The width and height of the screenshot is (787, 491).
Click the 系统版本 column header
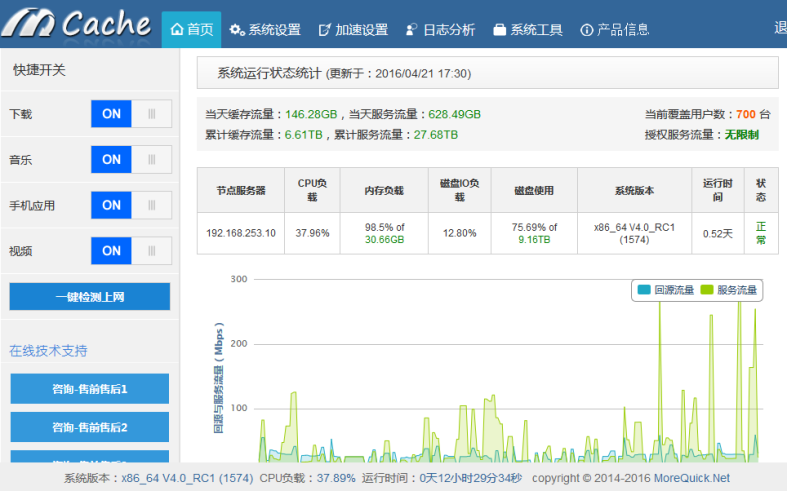(x=634, y=190)
